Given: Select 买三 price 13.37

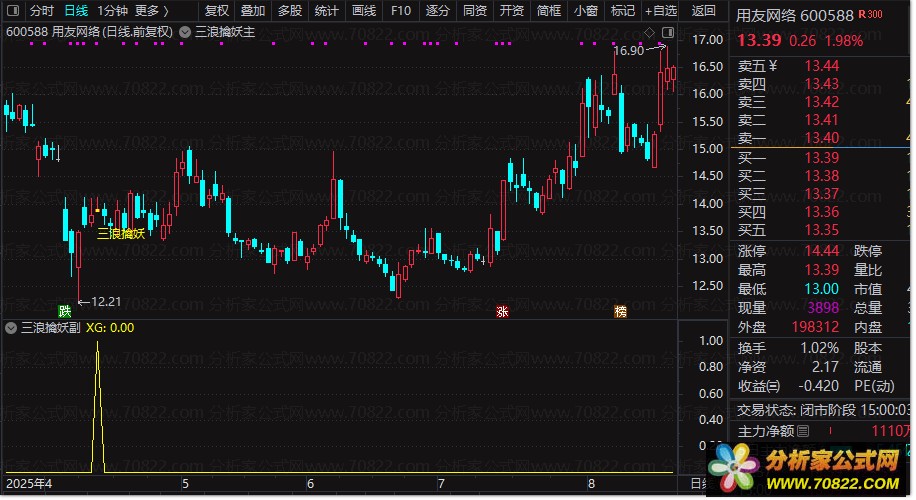Looking at the screenshot, I should click(x=821, y=194).
